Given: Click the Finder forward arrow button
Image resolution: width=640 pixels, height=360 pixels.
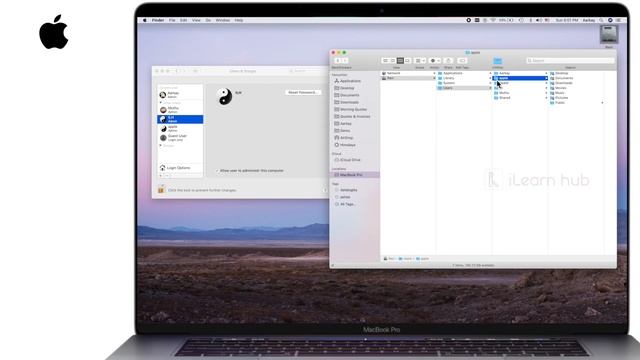Looking at the screenshot, I should [x=345, y=60].
